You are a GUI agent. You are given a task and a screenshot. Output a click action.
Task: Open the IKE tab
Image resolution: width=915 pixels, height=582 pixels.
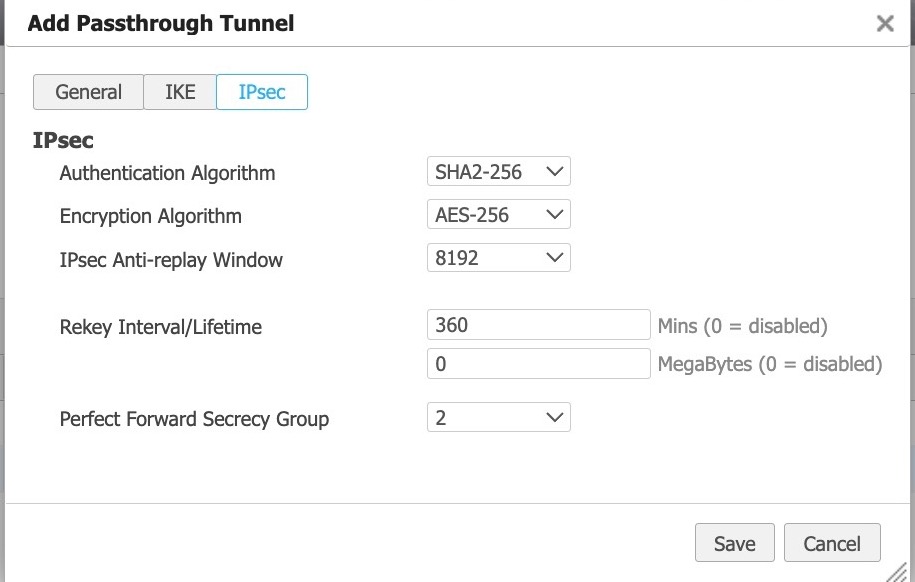[x=179, y=92]
